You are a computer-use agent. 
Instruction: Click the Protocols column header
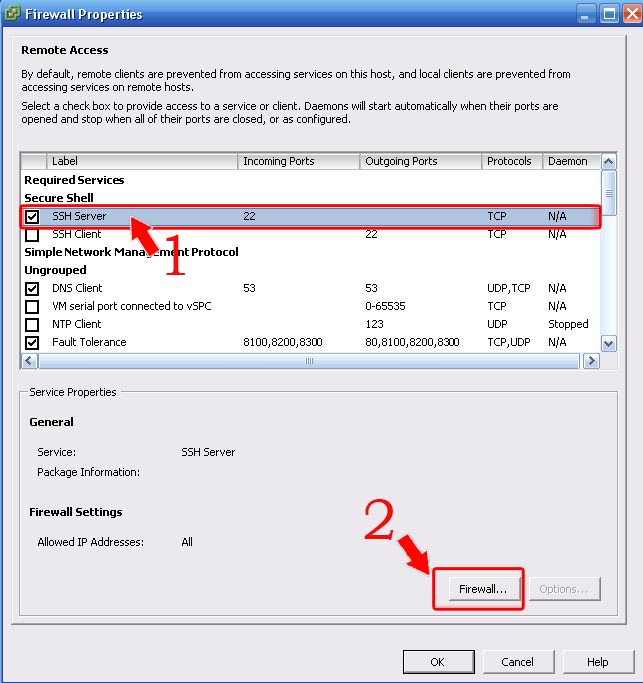point(511,161)
